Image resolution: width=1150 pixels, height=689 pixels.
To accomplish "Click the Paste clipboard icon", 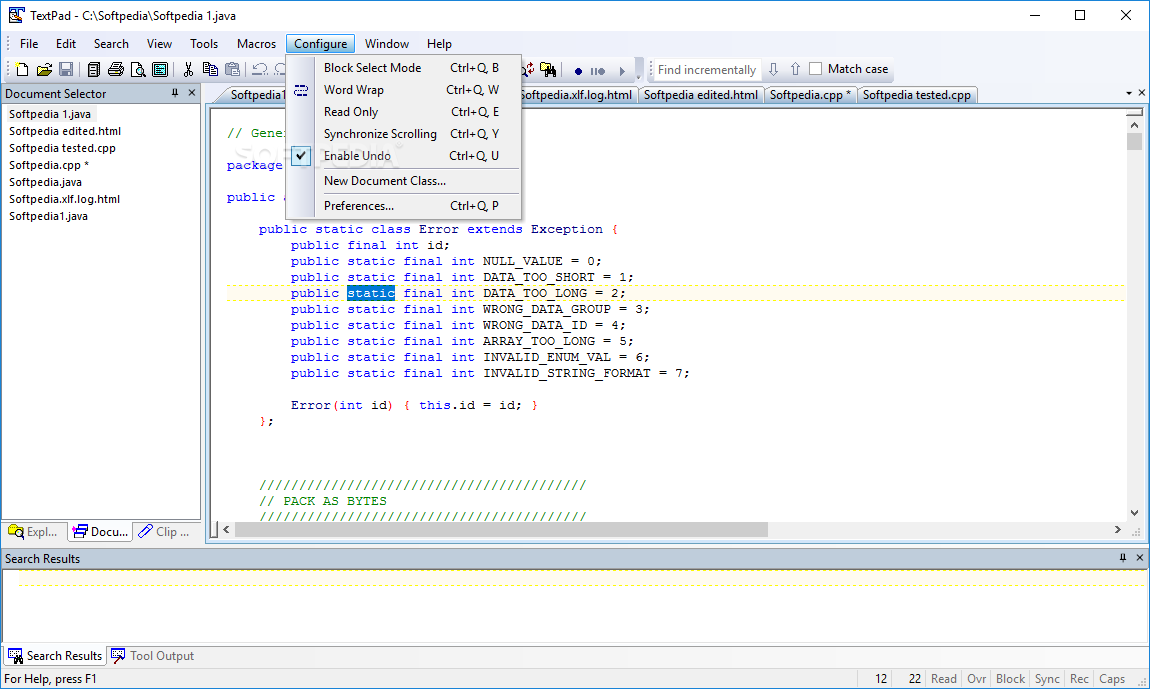I will [x=232, y=70].
